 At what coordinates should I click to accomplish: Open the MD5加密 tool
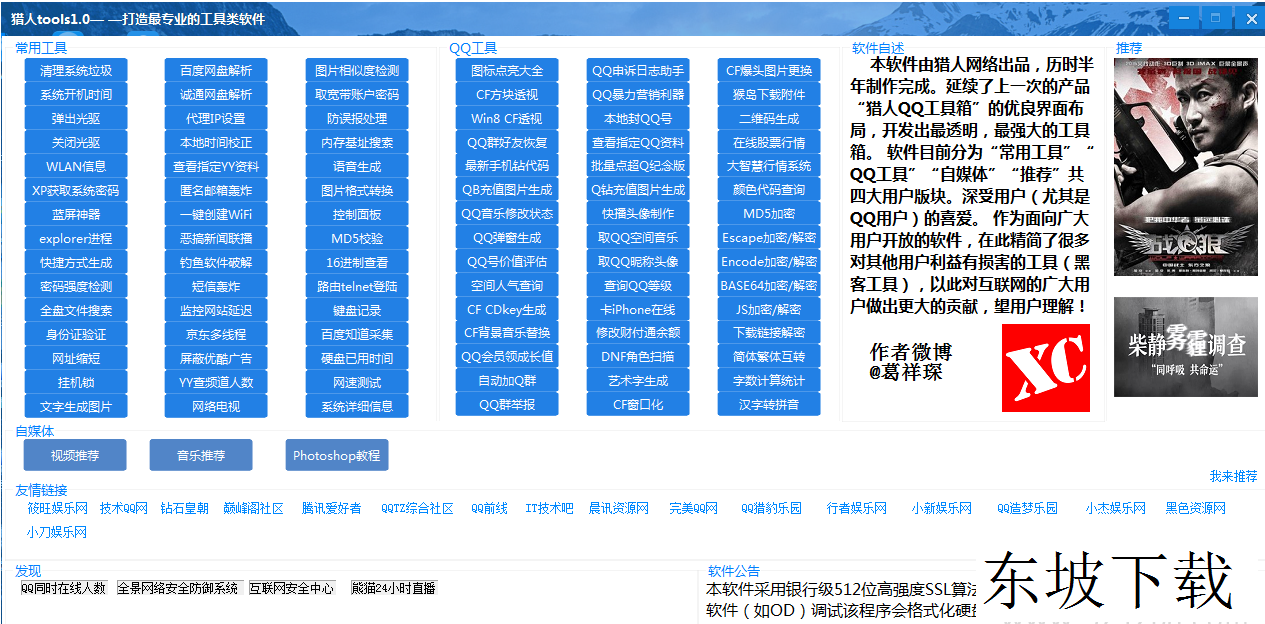pos(769,214)
